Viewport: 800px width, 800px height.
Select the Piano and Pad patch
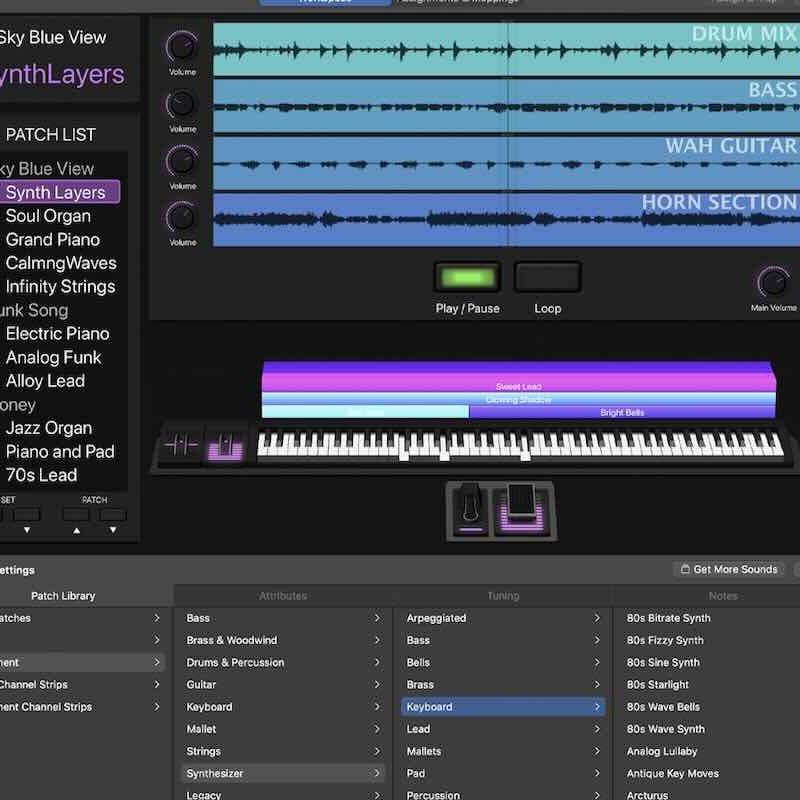coord(60,451)
